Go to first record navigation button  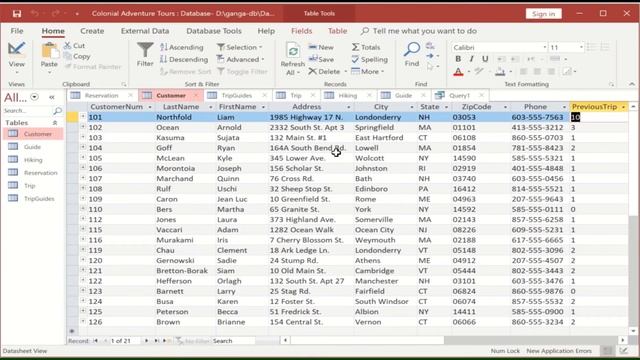[96, 340]
